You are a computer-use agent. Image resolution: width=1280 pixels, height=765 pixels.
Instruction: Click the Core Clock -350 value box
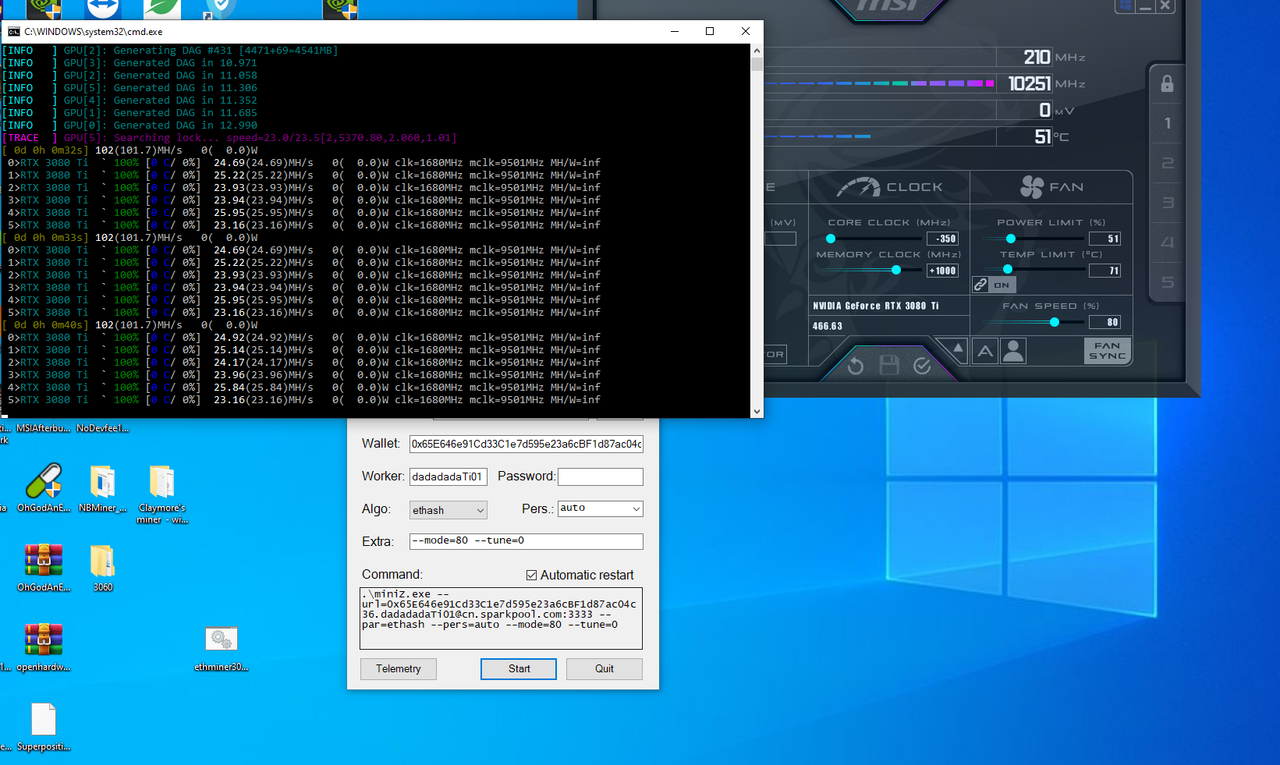(x=942, y=239)
